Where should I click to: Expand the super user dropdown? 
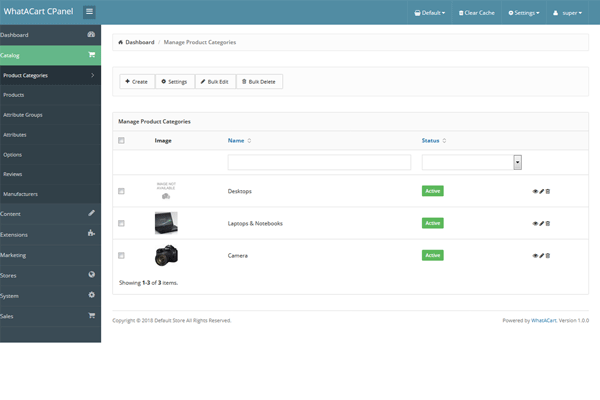click(569, 13)
